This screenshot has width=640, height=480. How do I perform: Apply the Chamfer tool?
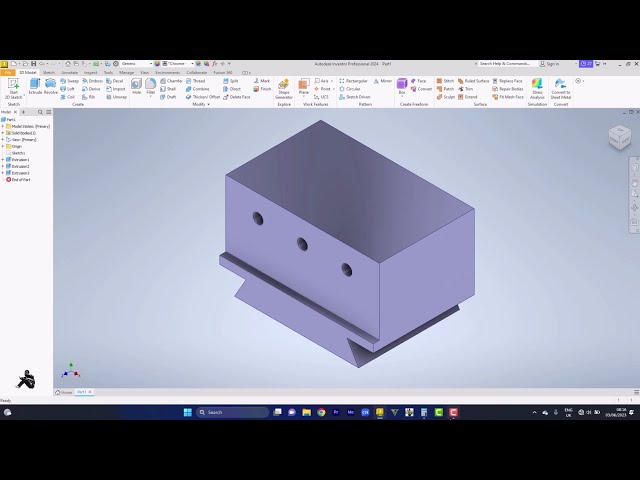click(171, 81)
